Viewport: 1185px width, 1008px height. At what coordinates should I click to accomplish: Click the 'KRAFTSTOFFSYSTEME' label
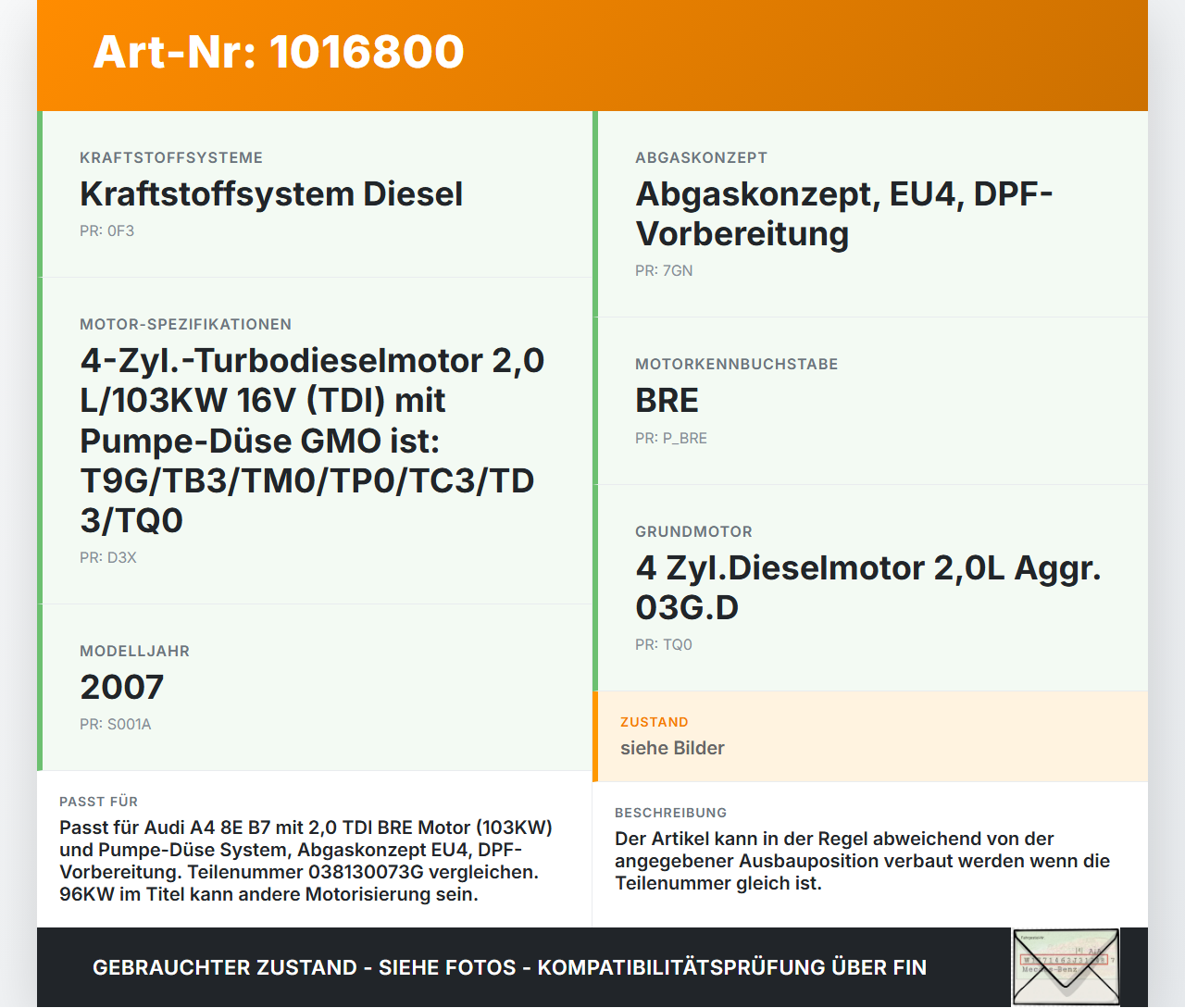[x=171, y=158]
